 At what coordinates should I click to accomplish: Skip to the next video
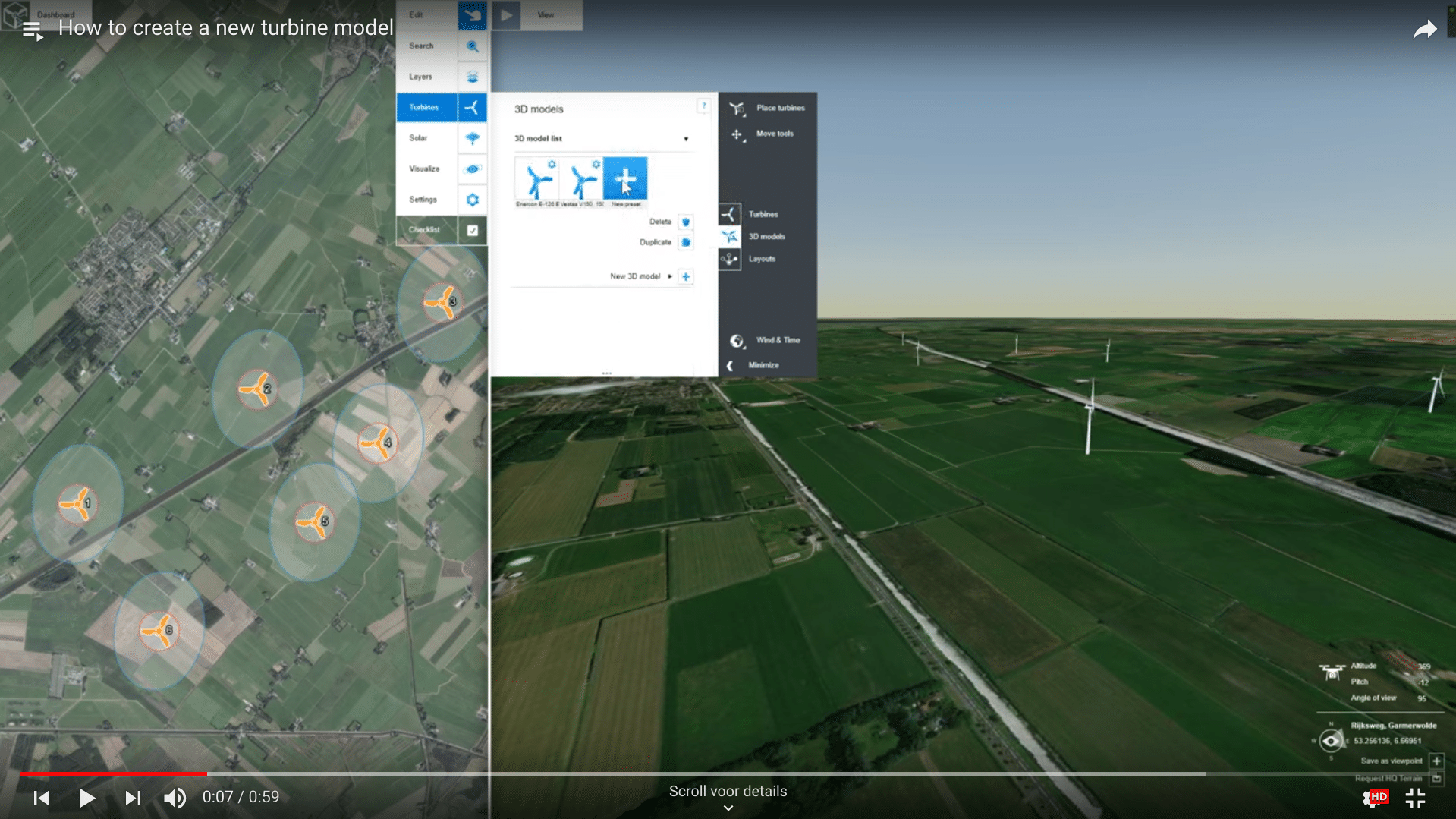click(x=132, y=798)
